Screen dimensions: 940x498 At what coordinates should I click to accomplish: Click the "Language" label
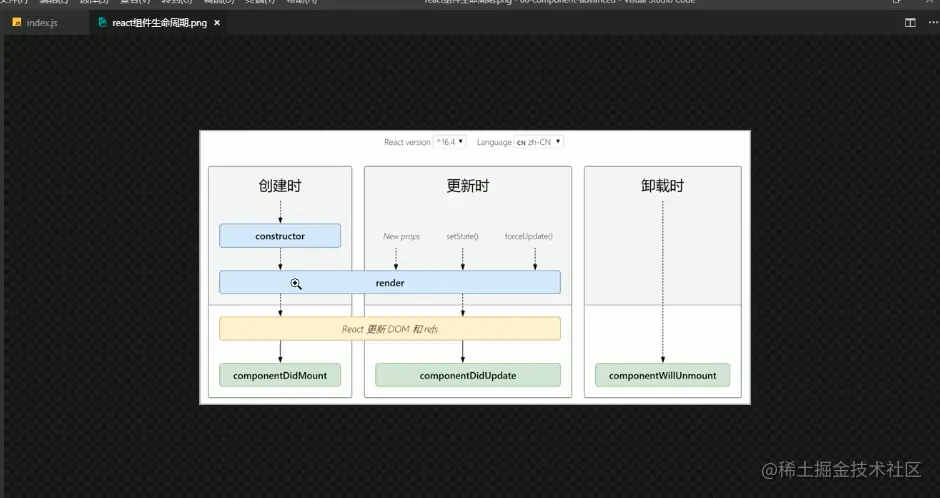tap(494, 142)
